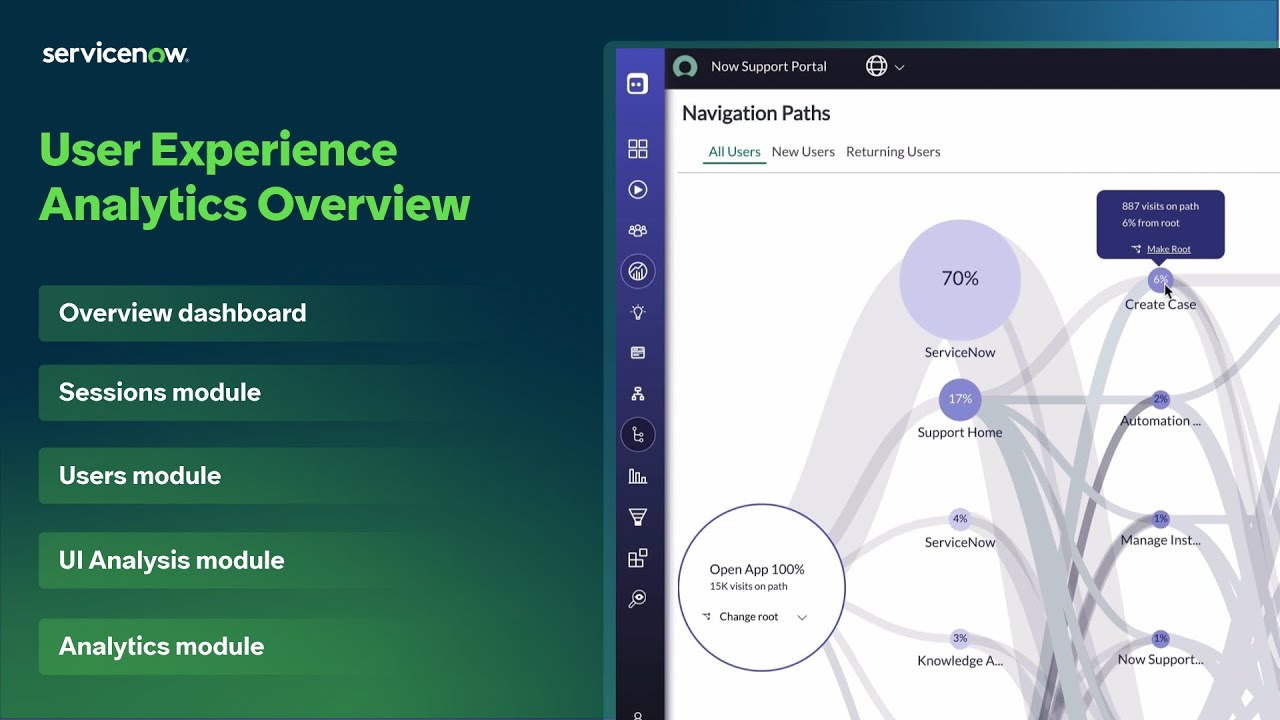Expand the chevron beside the globe icon
This screenshot has width=1280, height=720.
coord(899,68)
